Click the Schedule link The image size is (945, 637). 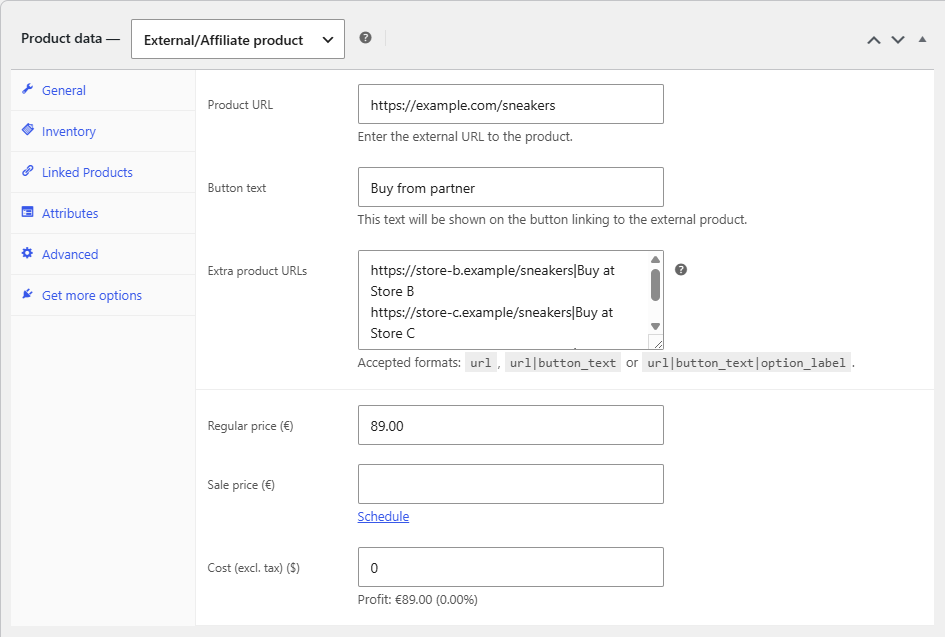tap(383, 516)
